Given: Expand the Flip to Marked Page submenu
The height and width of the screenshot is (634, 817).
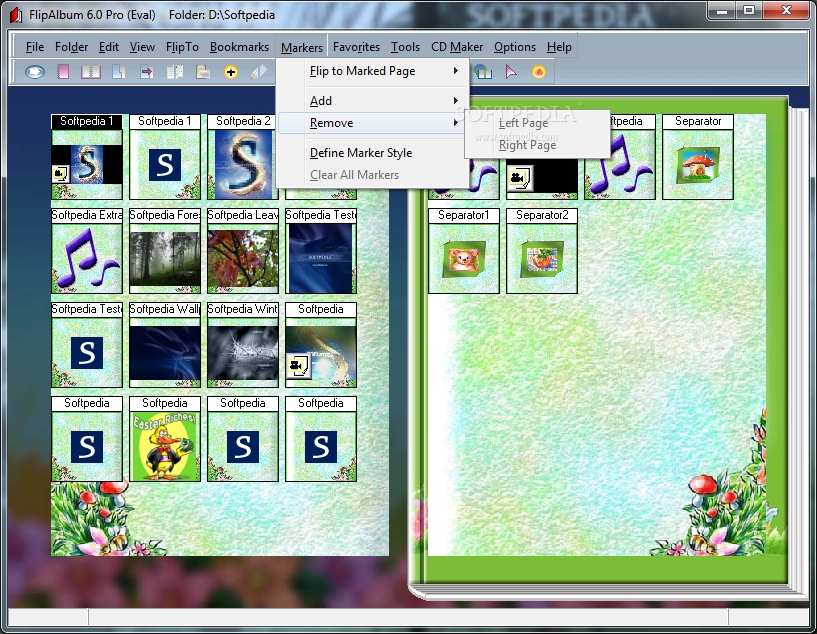Looking at the screenshot, I should [x=373, y=71].
